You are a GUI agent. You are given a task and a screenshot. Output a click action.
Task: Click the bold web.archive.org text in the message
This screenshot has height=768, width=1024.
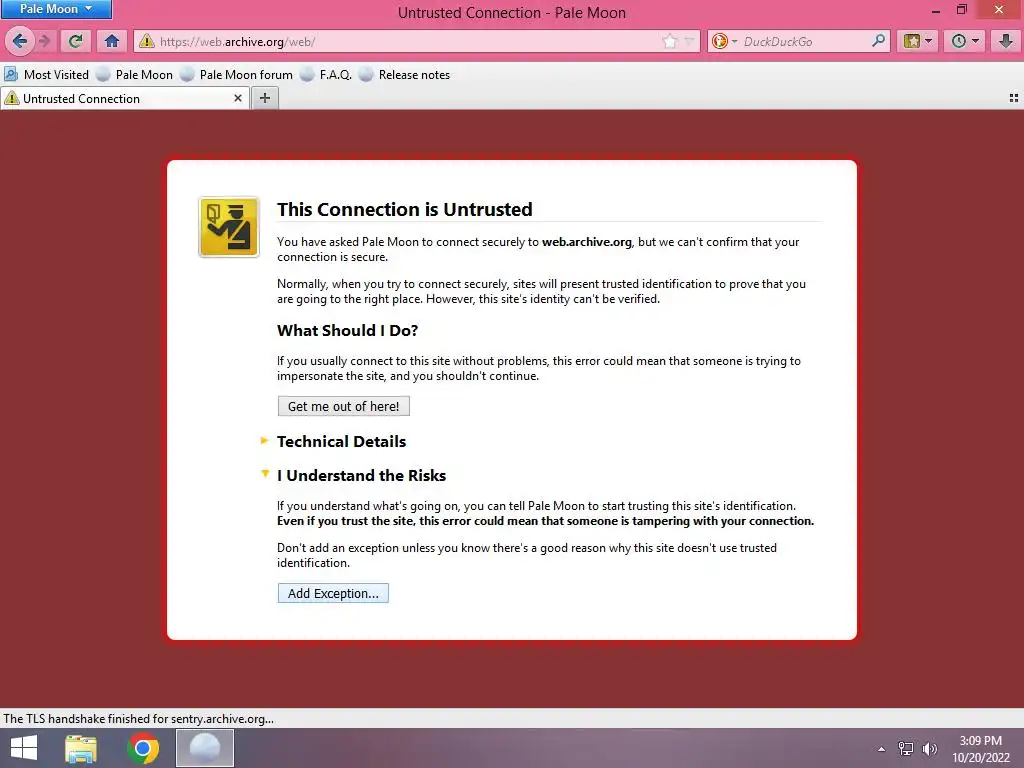[x=586, y=242]
